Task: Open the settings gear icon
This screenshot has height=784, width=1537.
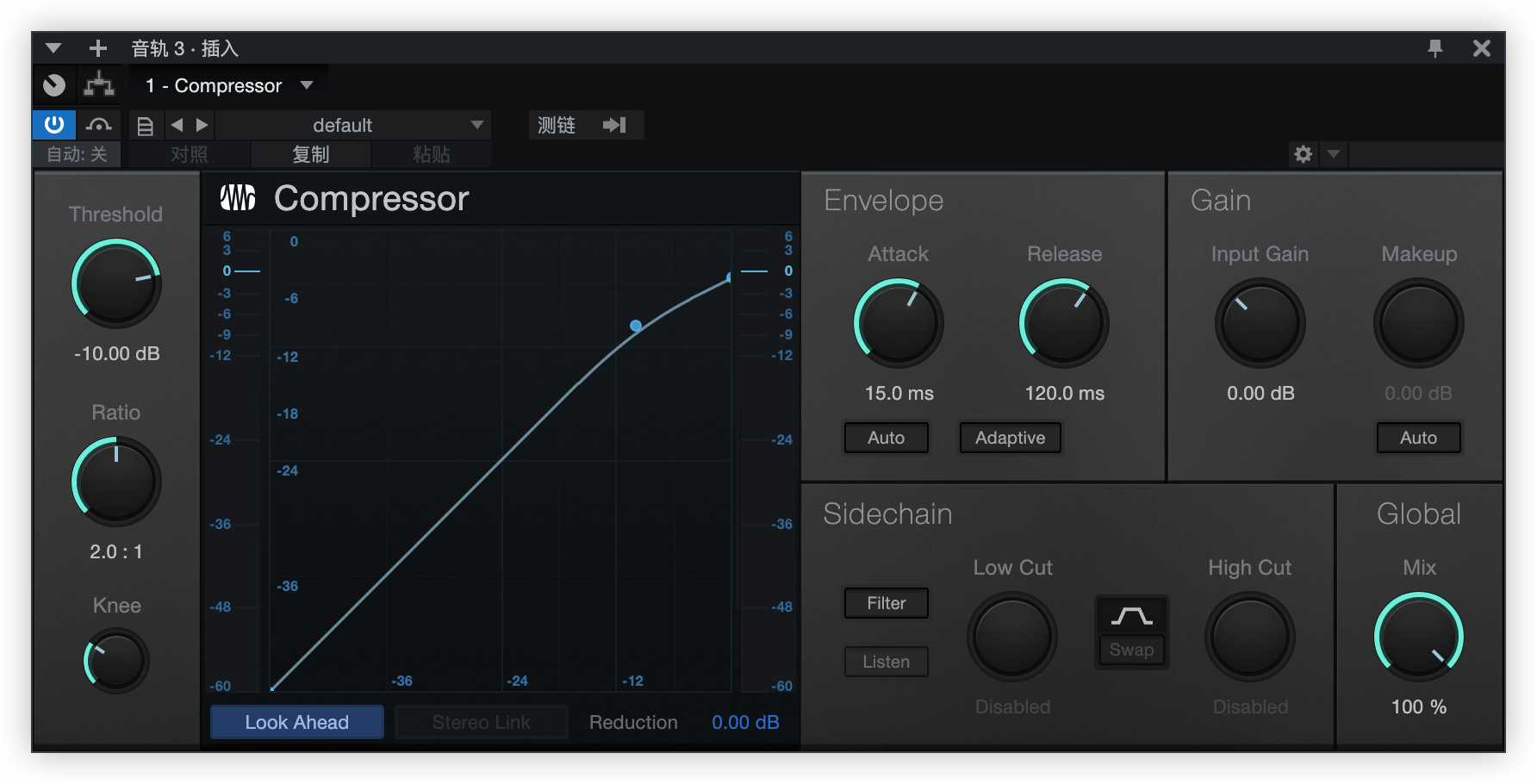Action: pyautogui.click(x=1303, y=154)
